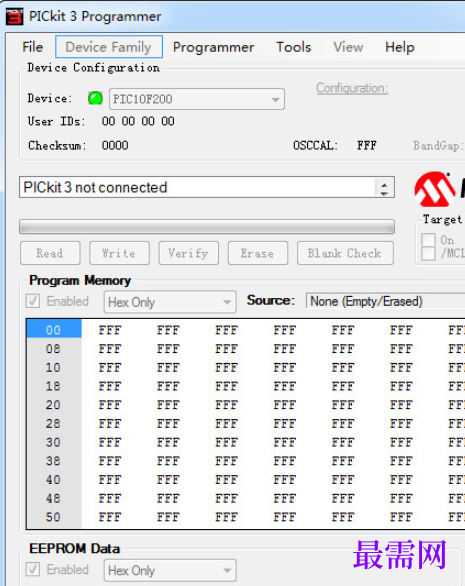Click the status message stepper arrows
Screen dimensions: 465x586
click(384, 188)
